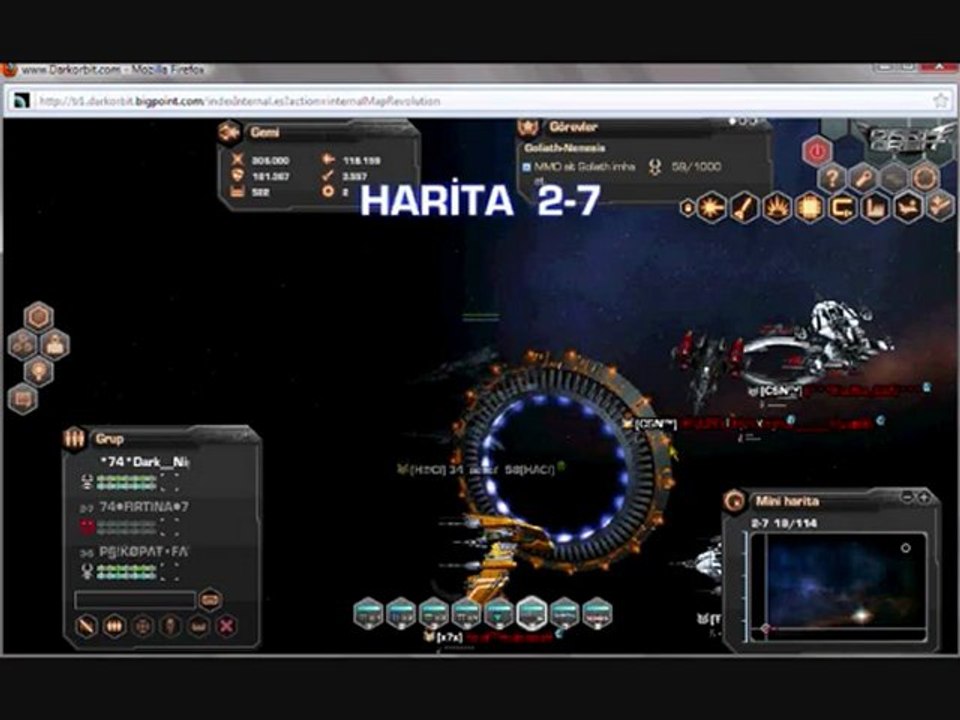Viewport: 960px width, 720px height.
Task: Click the Mini harita title label
Action: pos(787,501)
